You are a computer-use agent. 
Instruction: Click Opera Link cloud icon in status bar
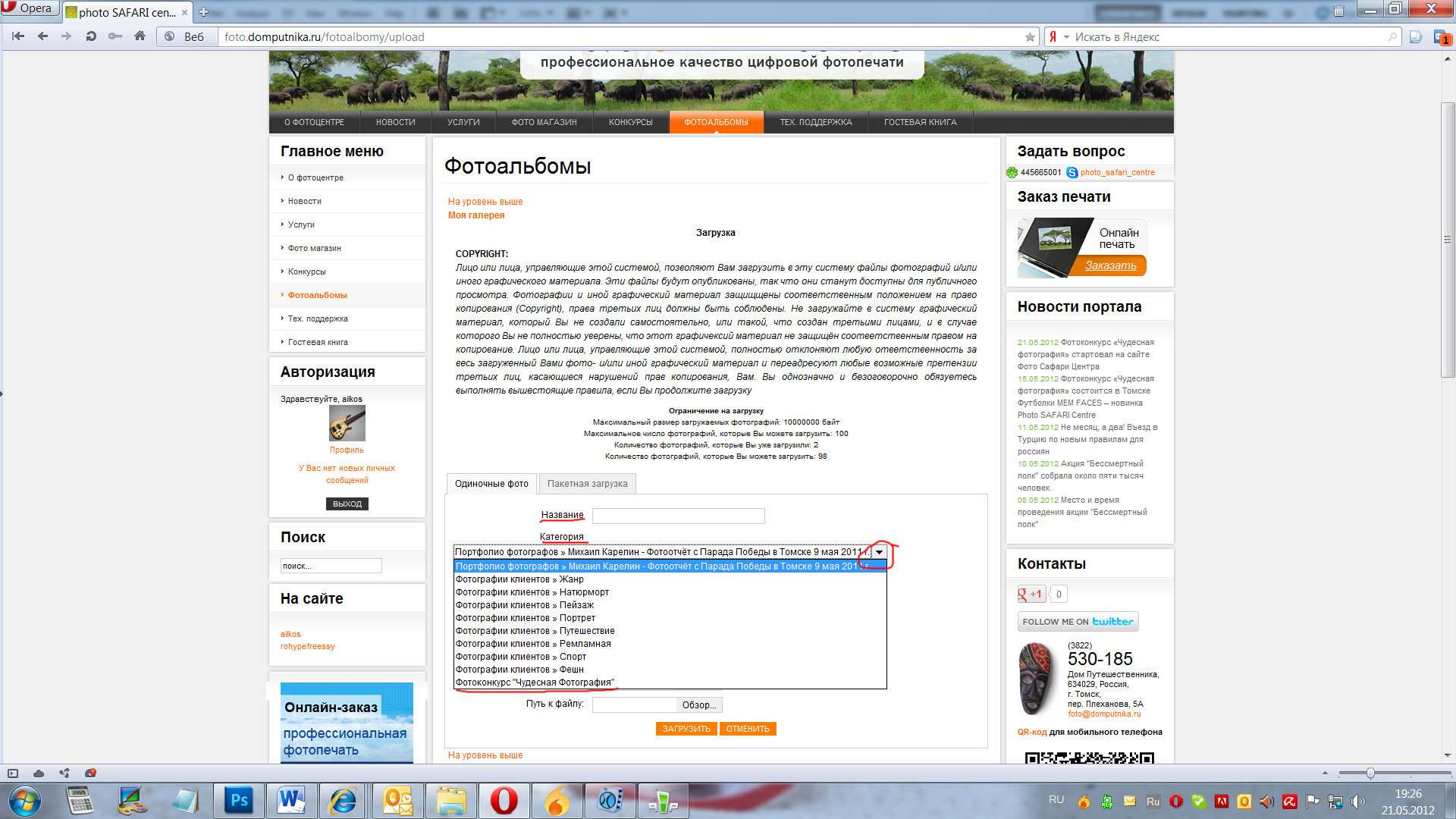pyautogui.click(x=39, y=773)
